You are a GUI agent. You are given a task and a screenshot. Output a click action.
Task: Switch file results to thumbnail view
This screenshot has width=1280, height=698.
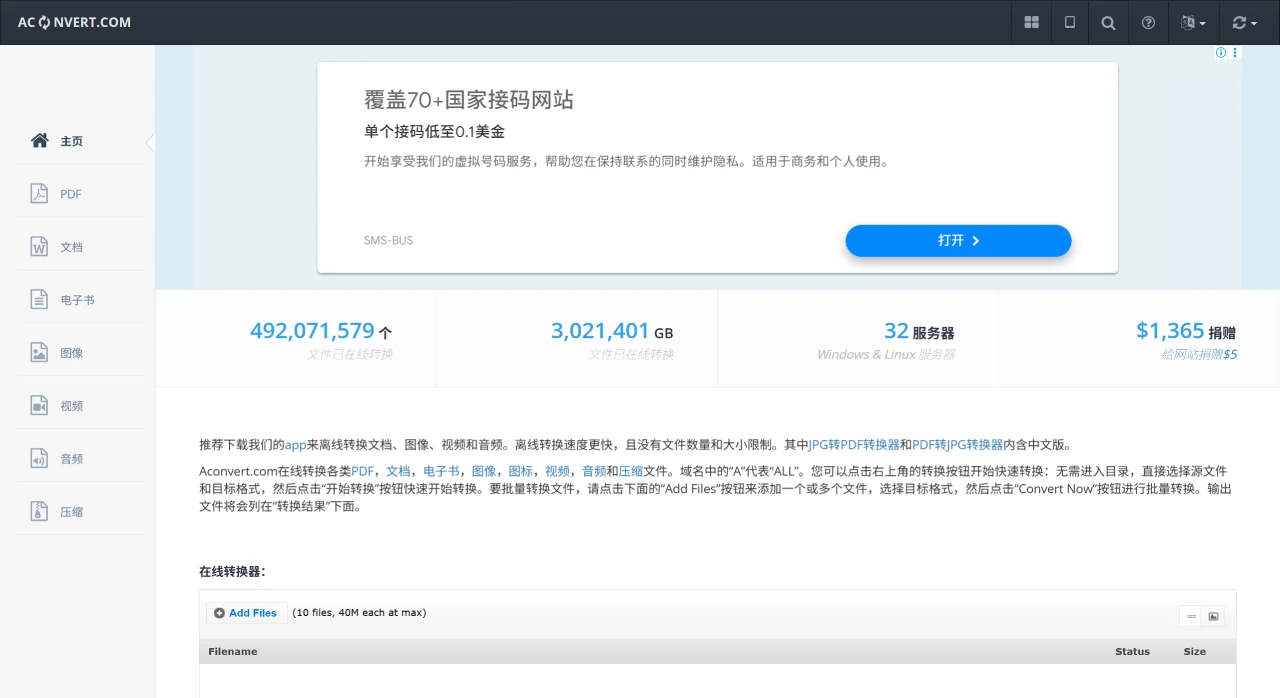click(x=1214, y=616)
